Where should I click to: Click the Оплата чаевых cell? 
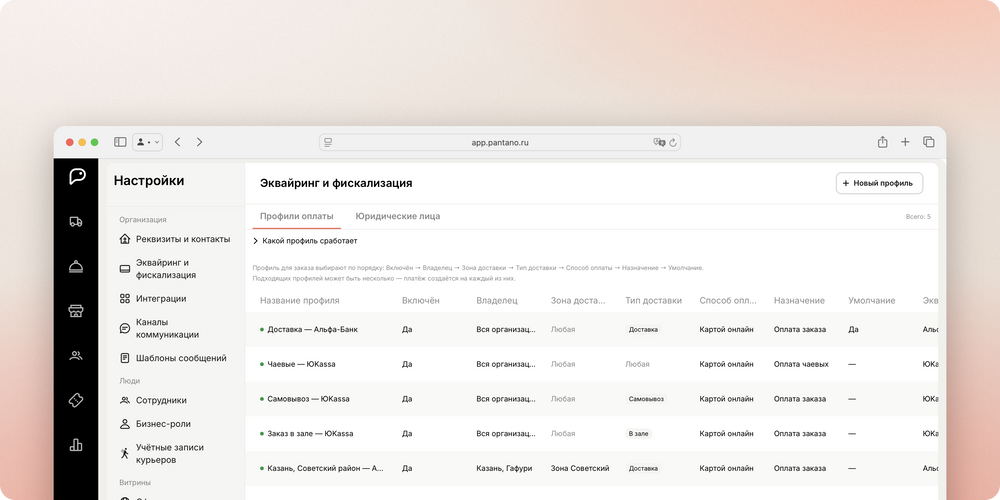pyautogui.click(x=801, y=364)
